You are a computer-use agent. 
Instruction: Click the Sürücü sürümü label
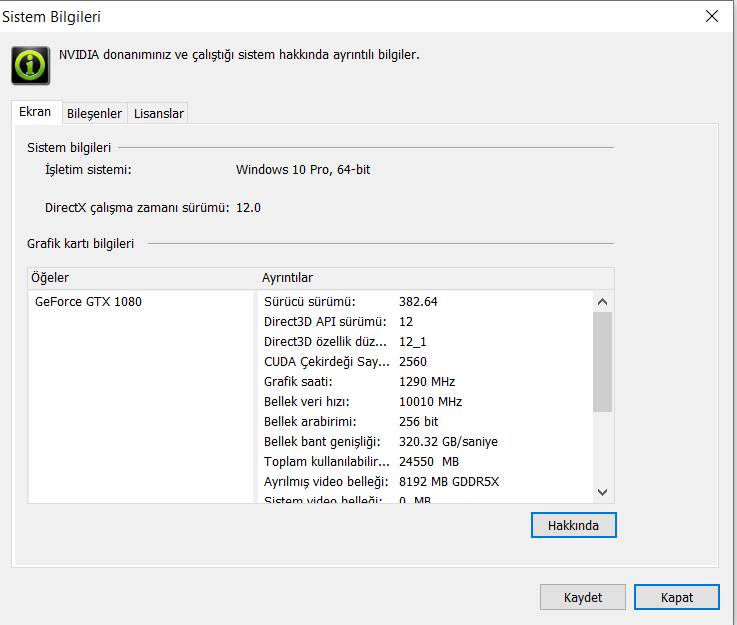click(310, 302)
